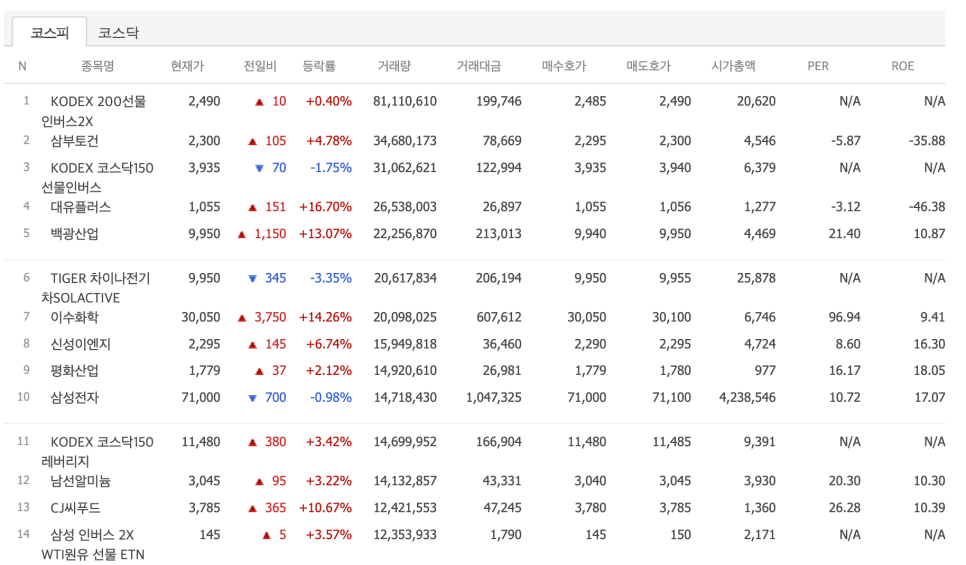The width and height of the screenshot is (966, 565).
Task: Click the 거래대금 column header
Action: (x=479, y=66)
